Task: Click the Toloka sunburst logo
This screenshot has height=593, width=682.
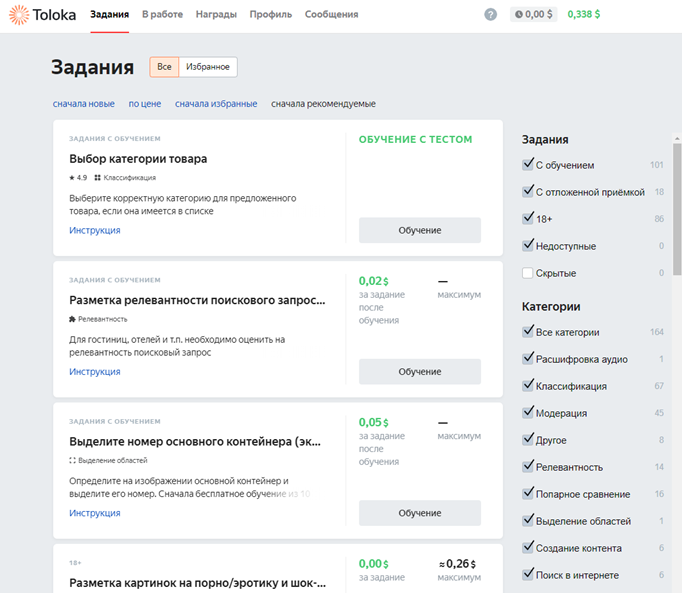Action: click(x=19, y=14)
